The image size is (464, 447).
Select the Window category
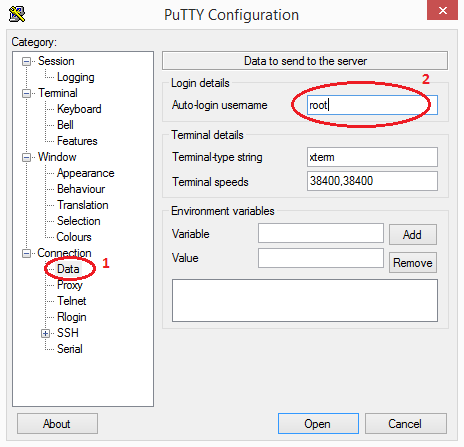pos(57,157)
